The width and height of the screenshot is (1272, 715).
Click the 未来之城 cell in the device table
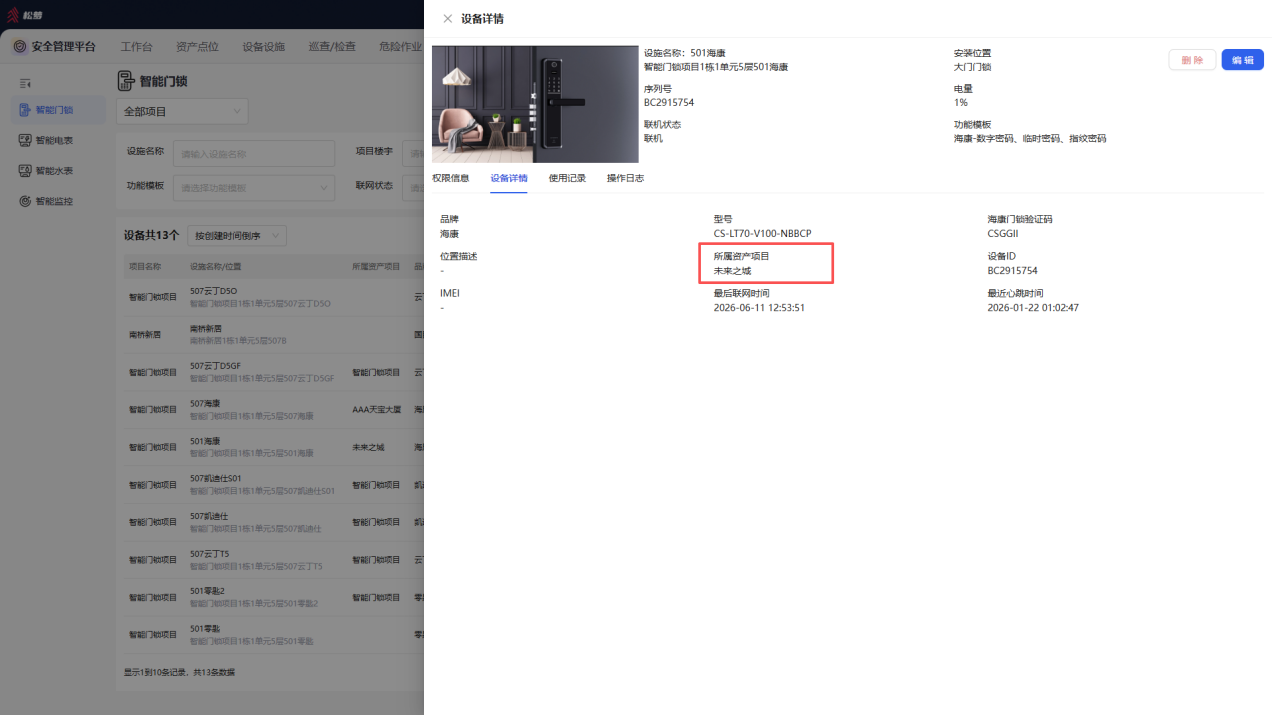pyautogui.click(x=368, y=447)
